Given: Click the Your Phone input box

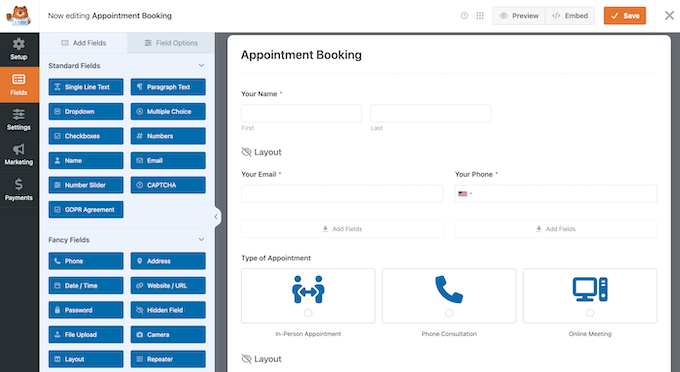Looking at the screenshot, I should (x=556, y=194).
